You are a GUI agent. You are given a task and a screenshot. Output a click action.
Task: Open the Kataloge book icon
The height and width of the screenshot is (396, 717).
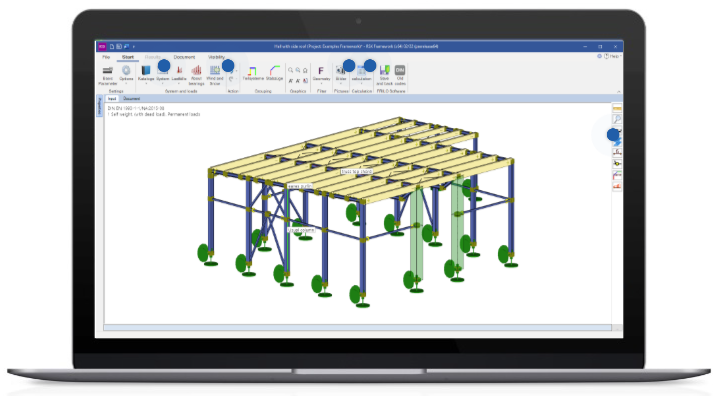(x=146, y=70)
